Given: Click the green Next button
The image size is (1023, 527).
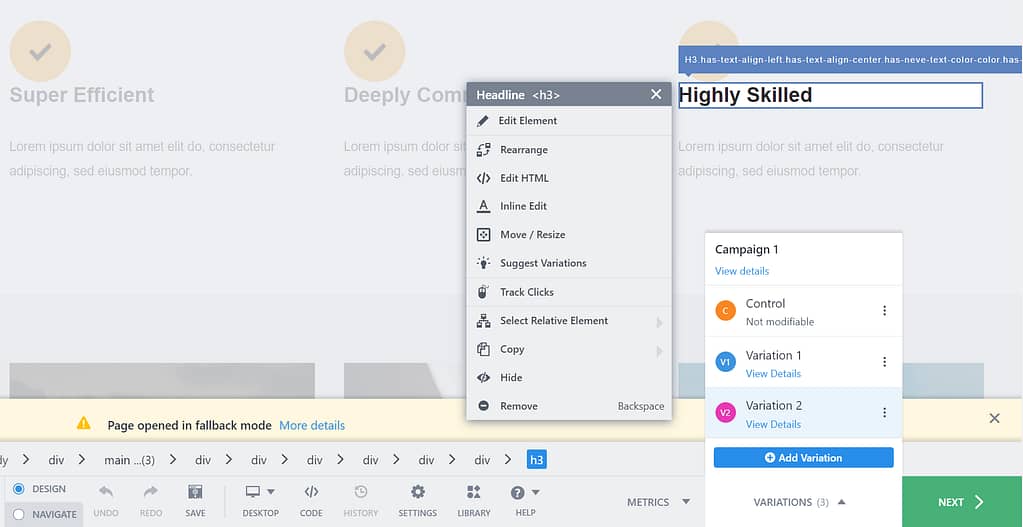Looking at the screenshot, I should pos(962,502).
